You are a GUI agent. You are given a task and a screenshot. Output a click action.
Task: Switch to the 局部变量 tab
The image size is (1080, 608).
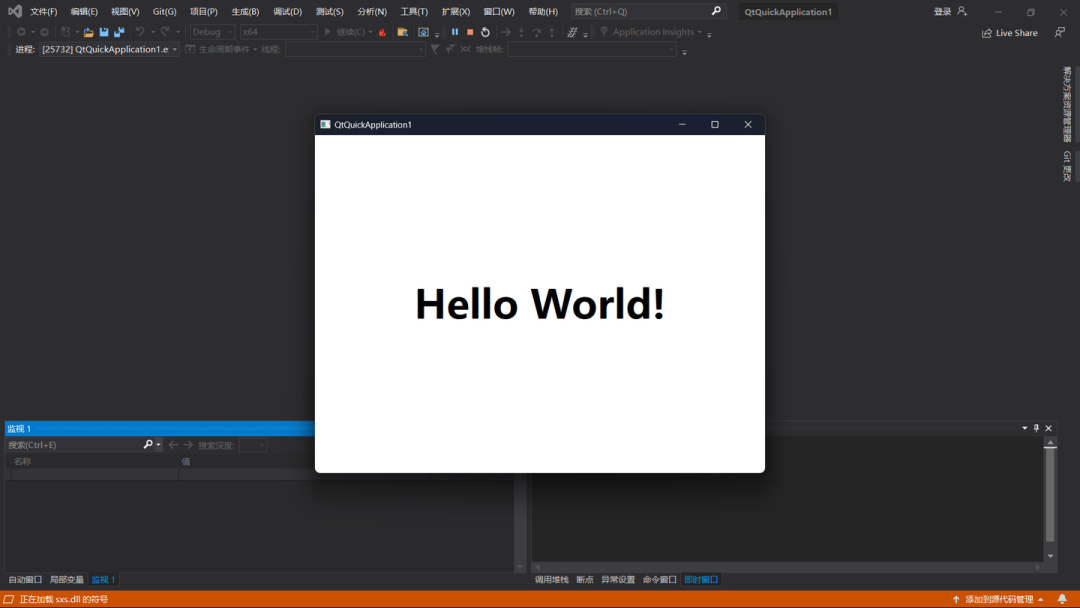point(67,579)
